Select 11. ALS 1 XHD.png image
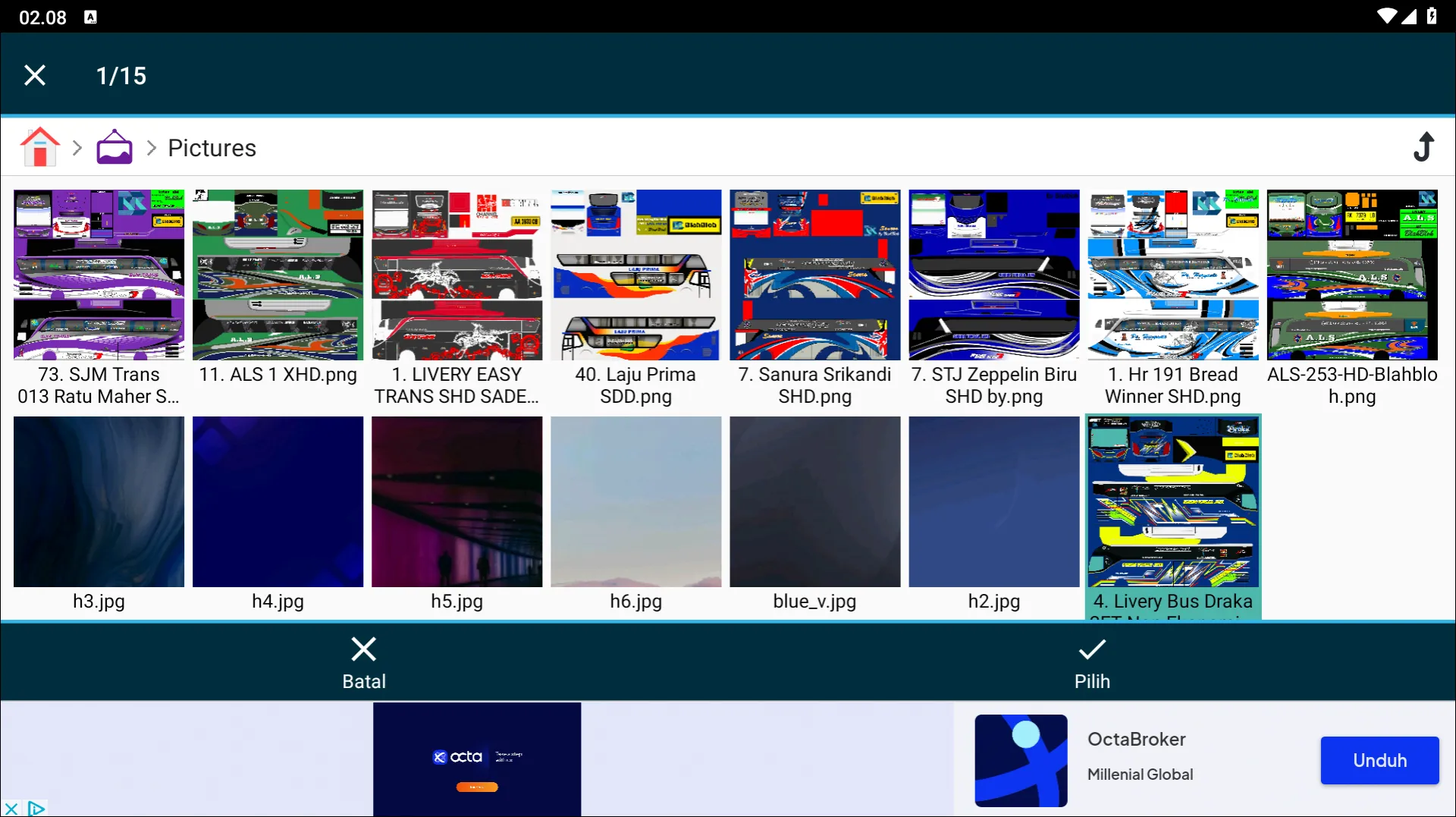1456x817 pixels. click(x=278, y=275)
